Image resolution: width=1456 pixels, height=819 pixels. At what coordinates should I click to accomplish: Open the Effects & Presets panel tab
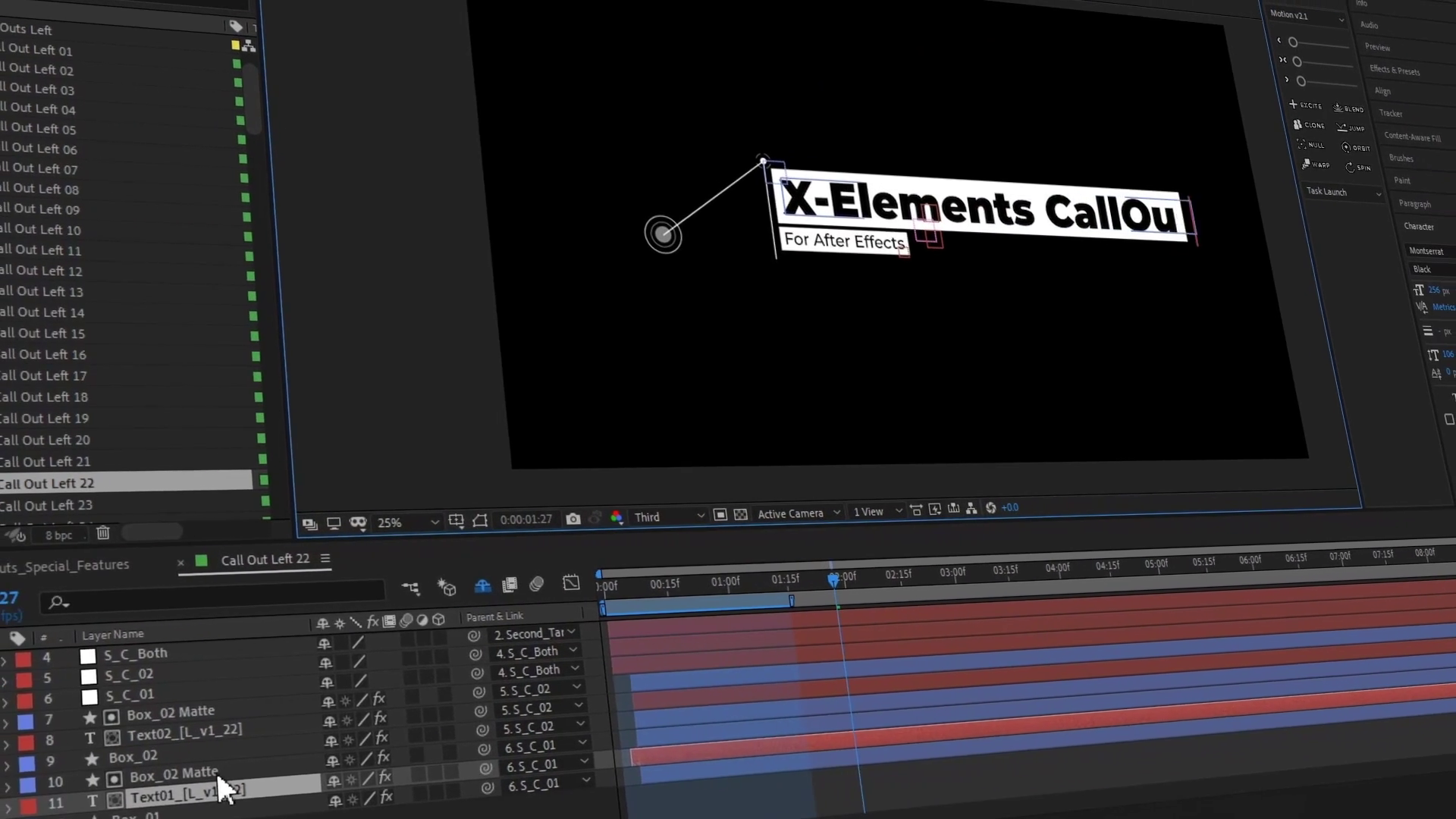pyautogui.click(x=1395, y=71)
